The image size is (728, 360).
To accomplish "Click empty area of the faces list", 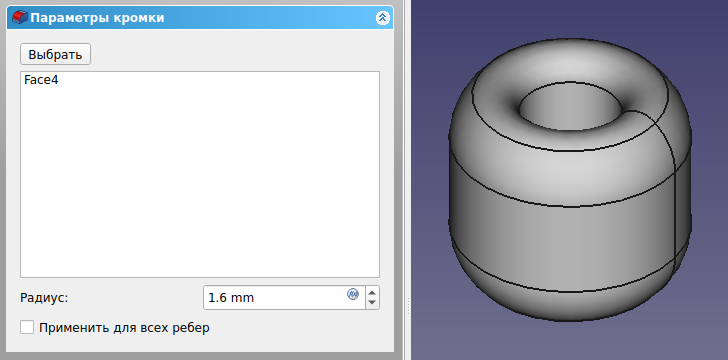I will 200,186.
